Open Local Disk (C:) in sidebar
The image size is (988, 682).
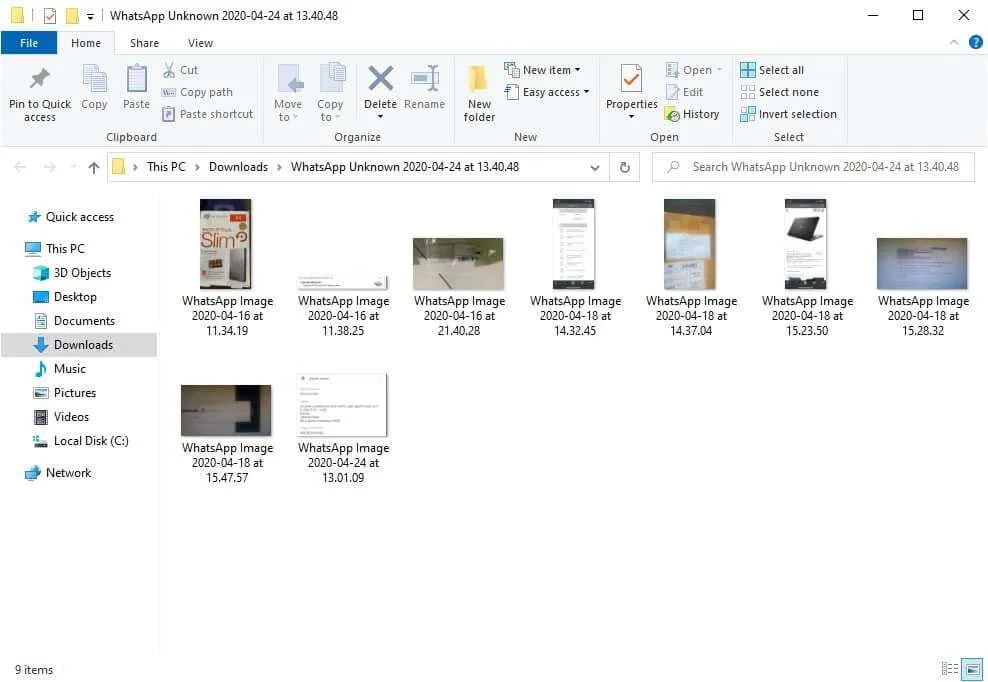pos(80,441)
